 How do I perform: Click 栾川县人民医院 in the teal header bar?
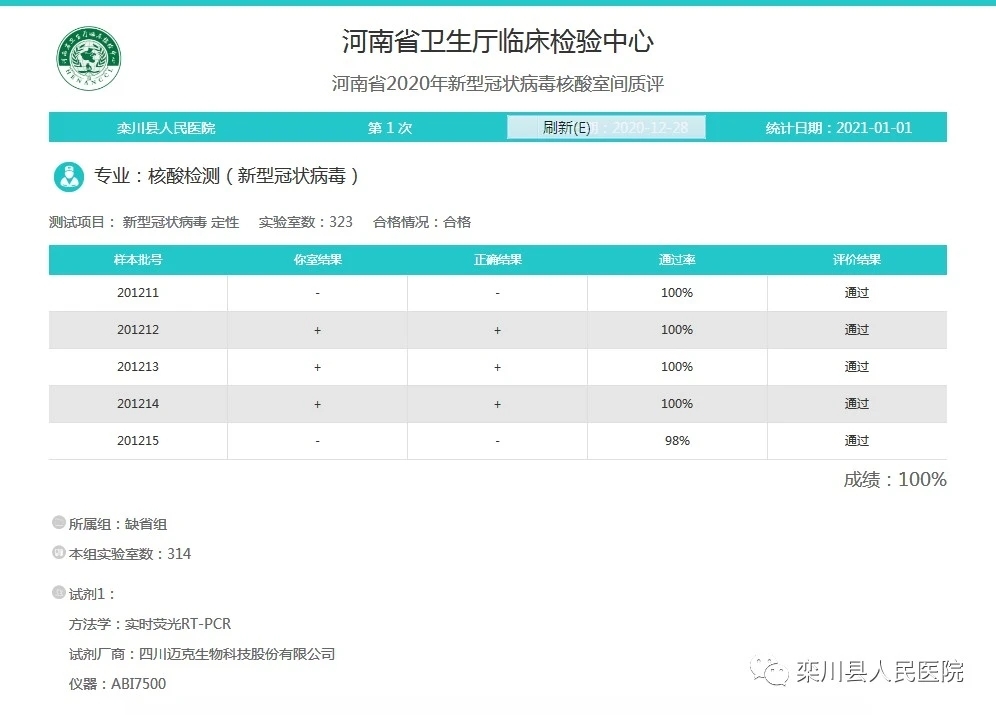166,128
